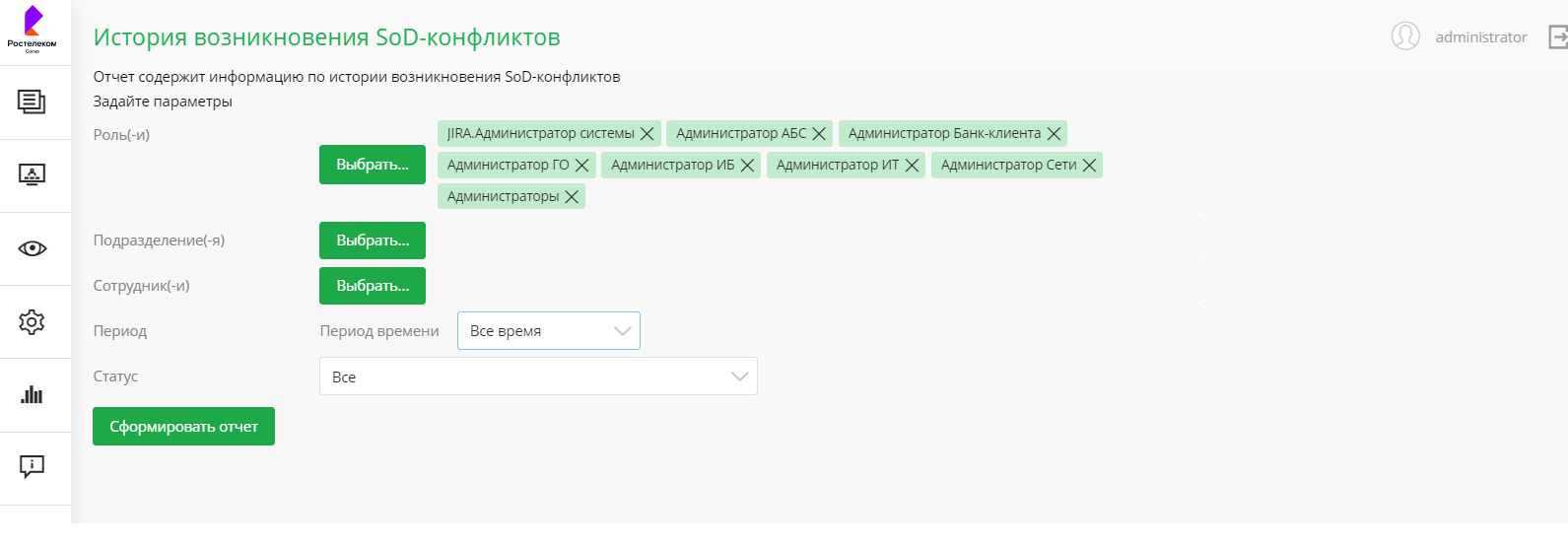Remove the Администратор ГО role tag

point(582,166)
